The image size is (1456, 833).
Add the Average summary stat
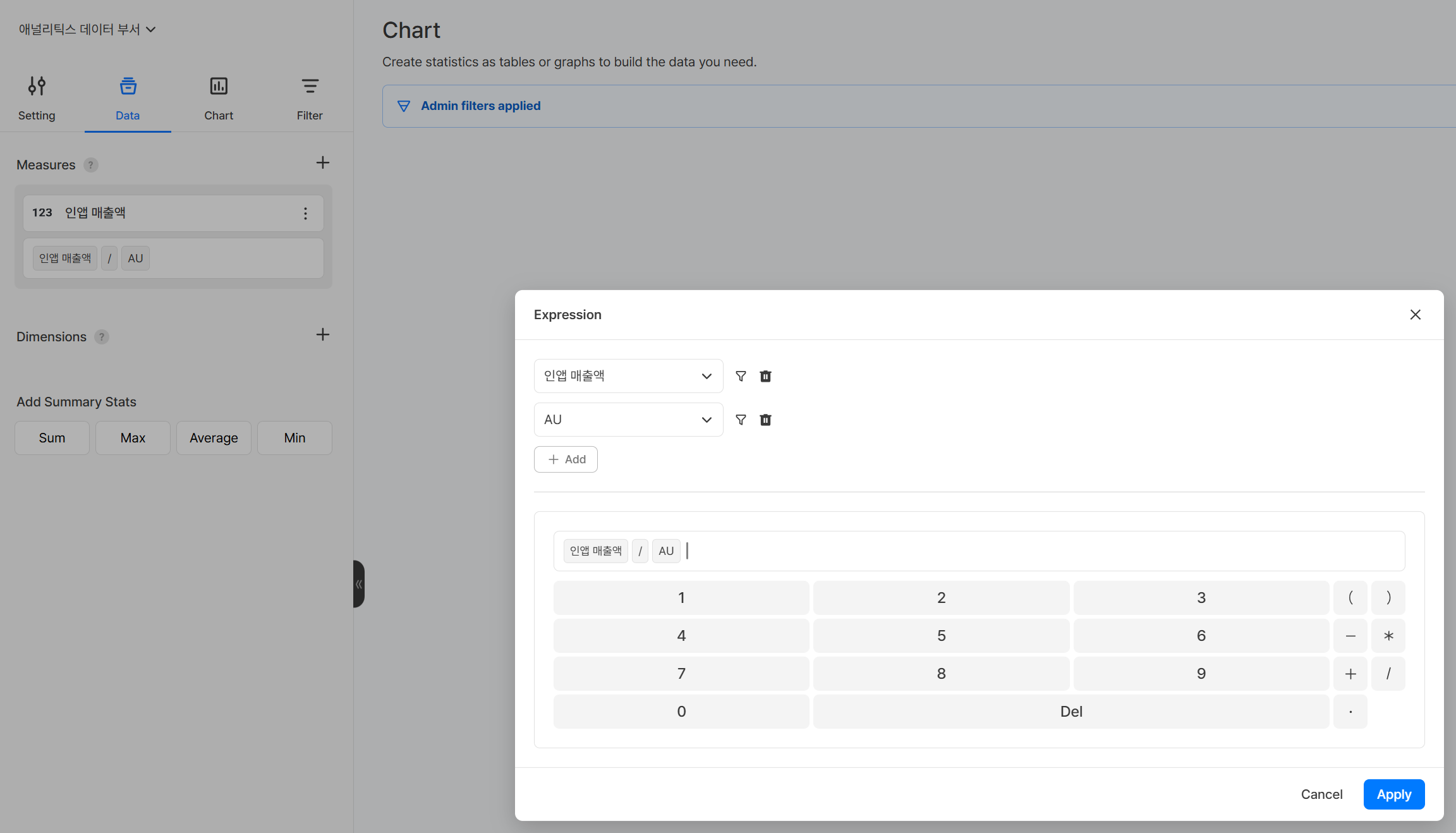(214, 438)
